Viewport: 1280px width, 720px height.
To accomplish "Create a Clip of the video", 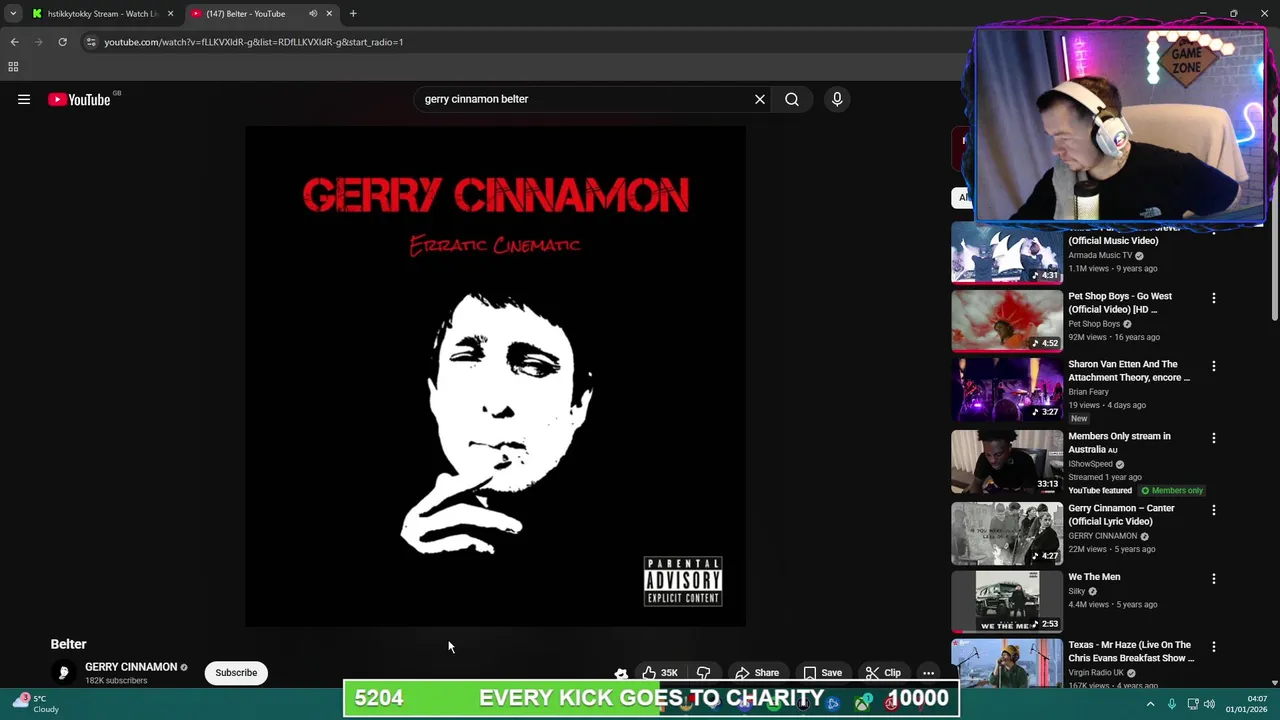I will (x=883, y=673).
